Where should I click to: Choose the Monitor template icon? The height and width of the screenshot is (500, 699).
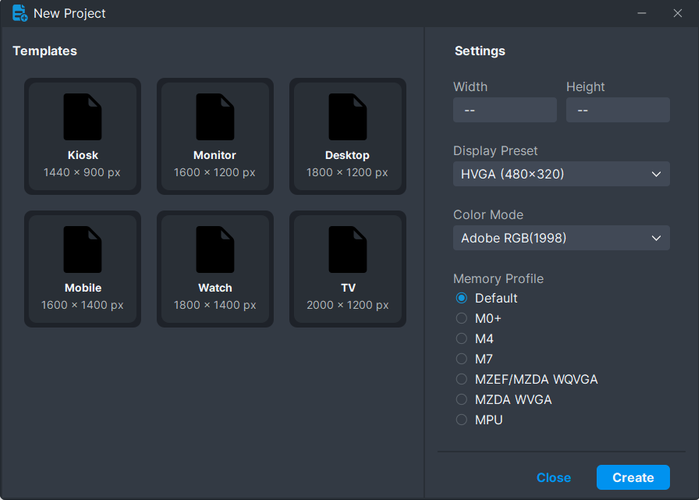point(215,118)
